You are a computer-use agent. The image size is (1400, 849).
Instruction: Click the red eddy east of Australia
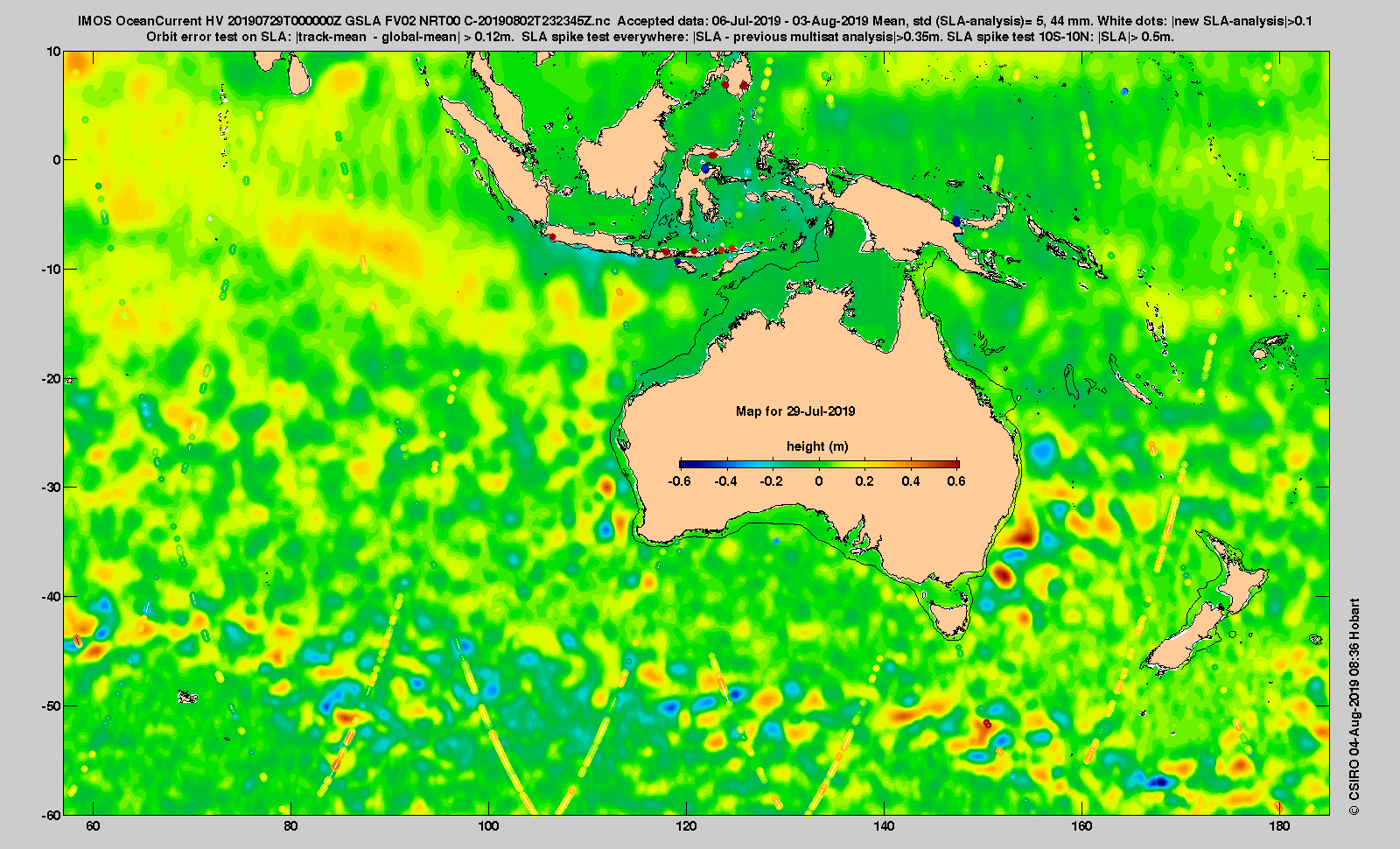point(1021,530)
